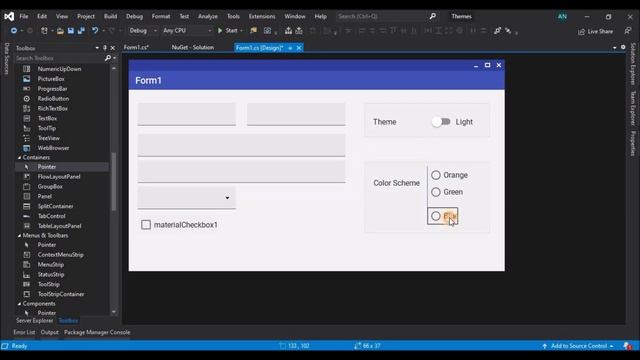Select the TextBox control in Toolbox
Viewport: 640px width, 360px height.
pyautogui.click(x=47, y=118)
